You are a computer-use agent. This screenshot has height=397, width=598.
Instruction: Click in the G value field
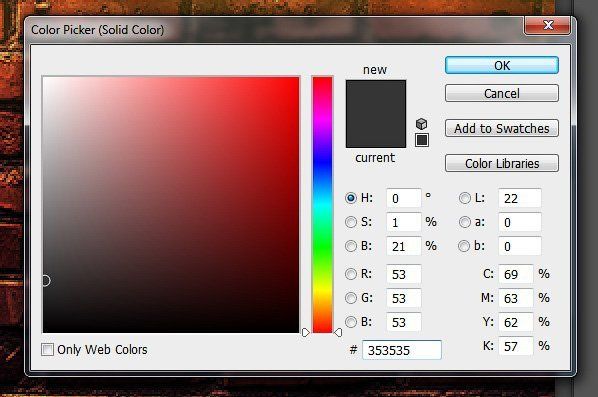[x=403, y=298]
